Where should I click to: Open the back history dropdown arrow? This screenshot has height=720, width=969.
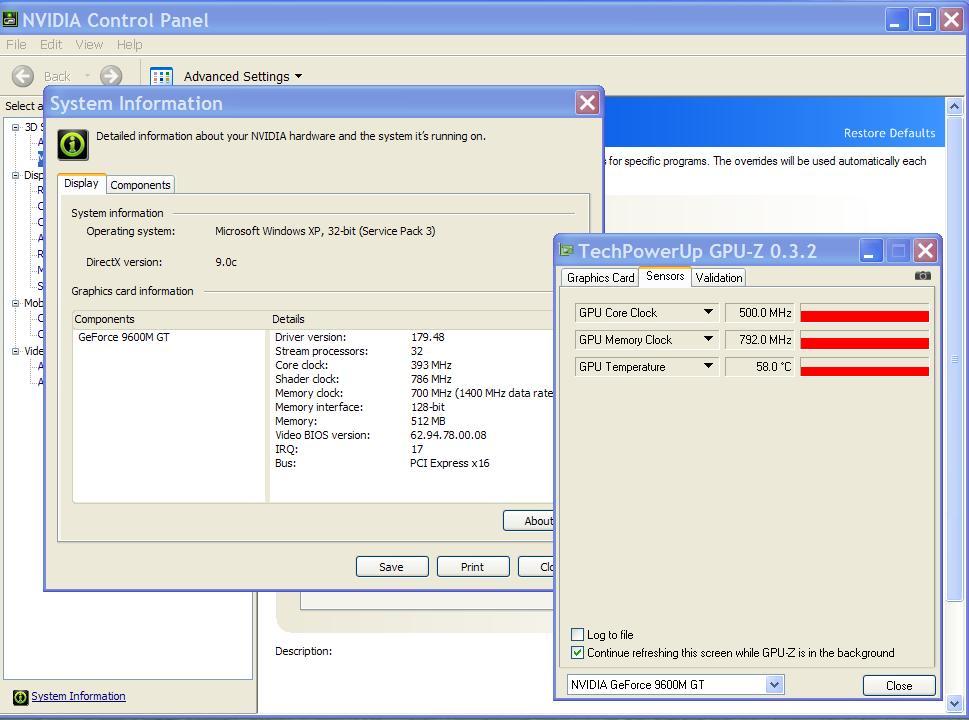(x=87, y=76)
